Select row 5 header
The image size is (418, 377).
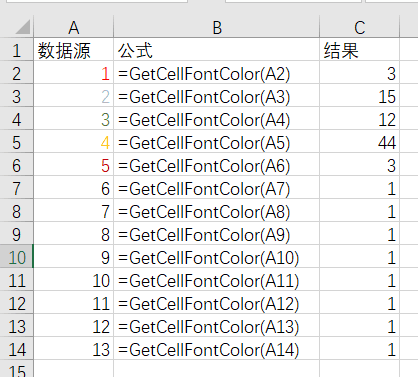pyautogui.click(x=17, y=142)
